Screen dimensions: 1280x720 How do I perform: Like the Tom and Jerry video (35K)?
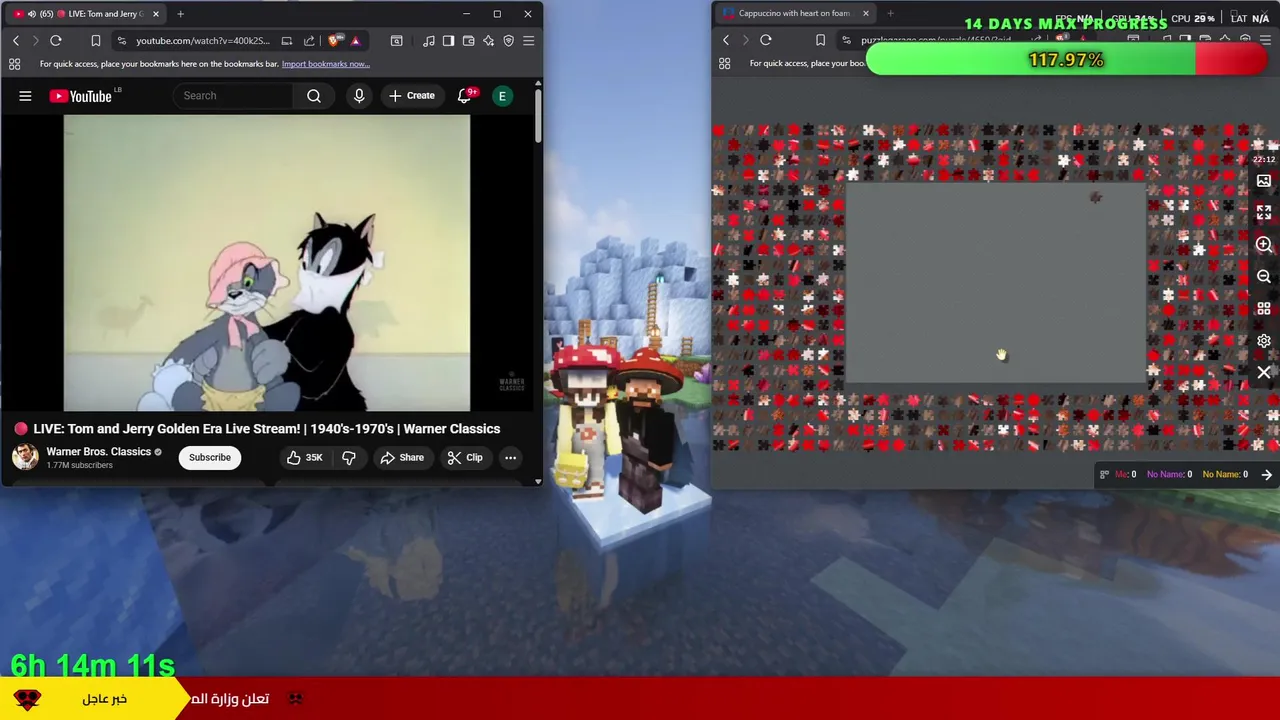304,457
